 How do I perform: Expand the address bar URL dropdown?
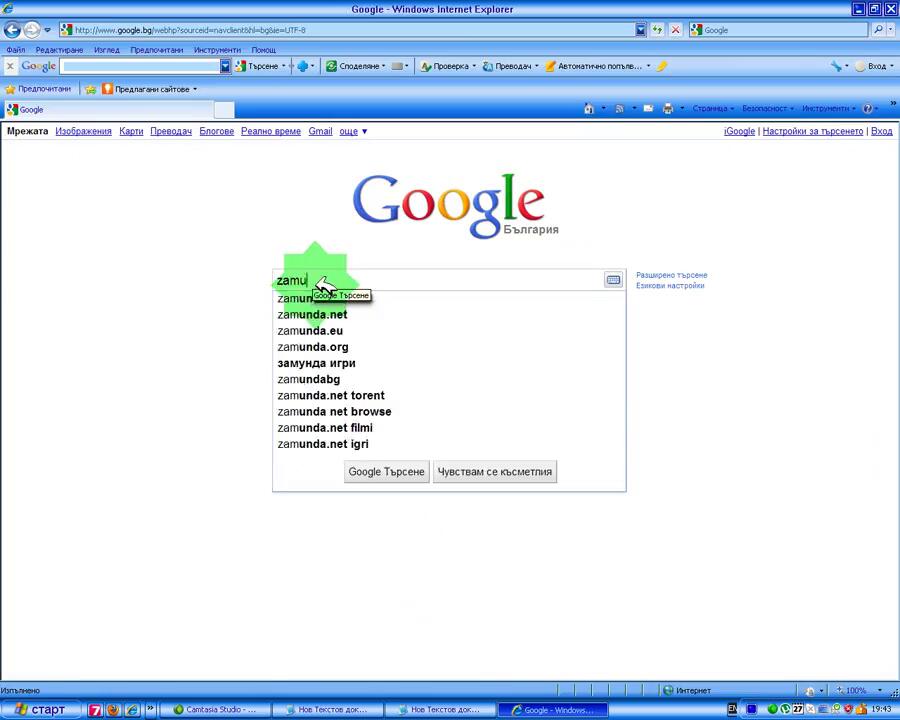(640, 30)
